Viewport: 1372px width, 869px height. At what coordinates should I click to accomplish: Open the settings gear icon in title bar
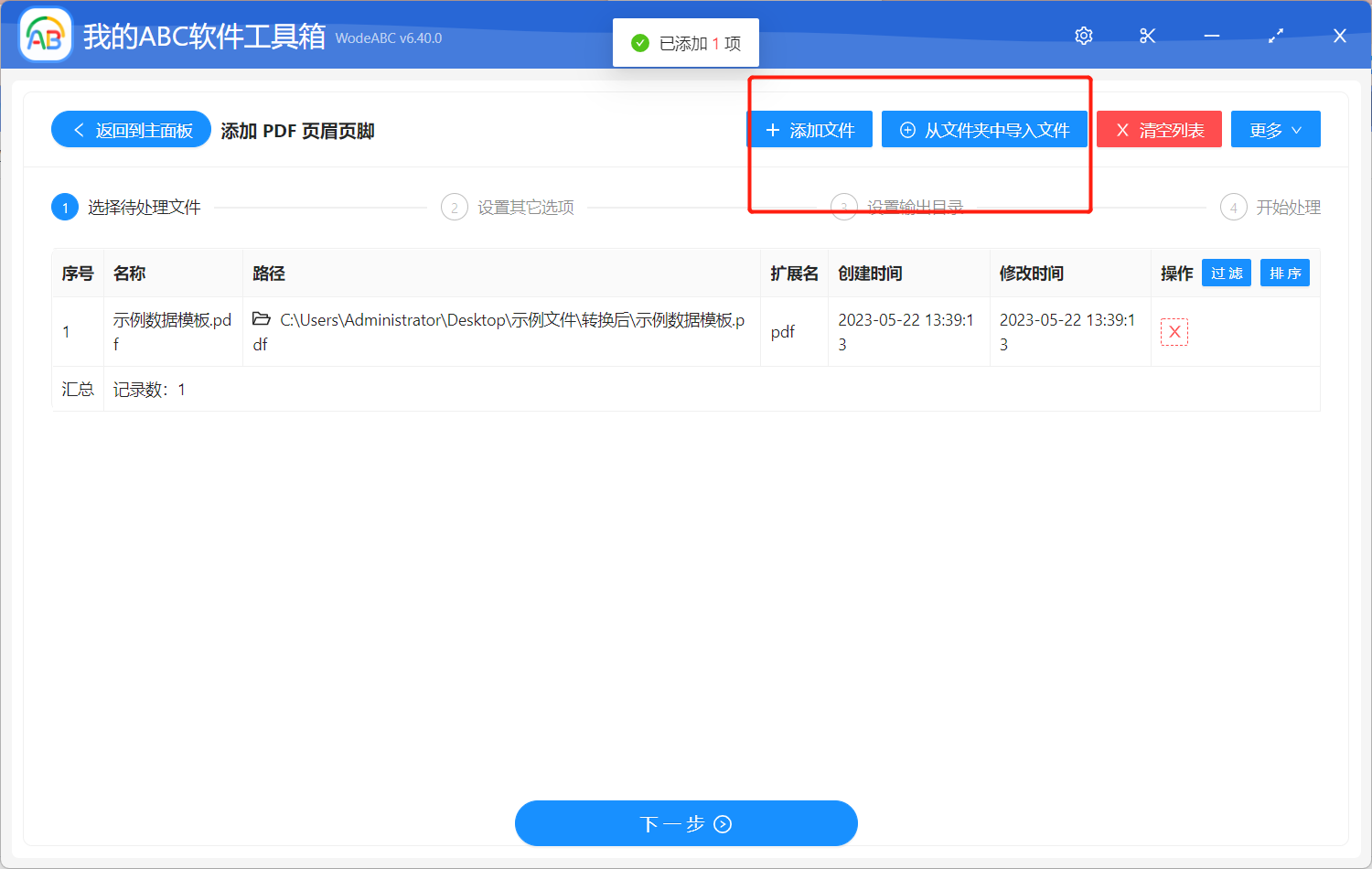coord(1083,36)
